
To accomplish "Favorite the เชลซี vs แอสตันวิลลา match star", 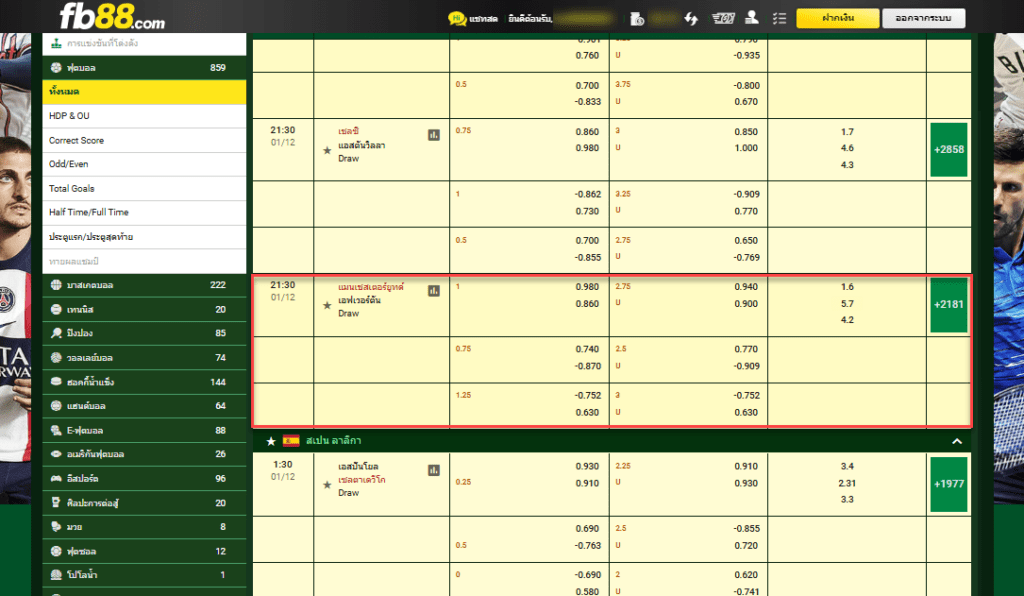I will (x=327, y=151).
